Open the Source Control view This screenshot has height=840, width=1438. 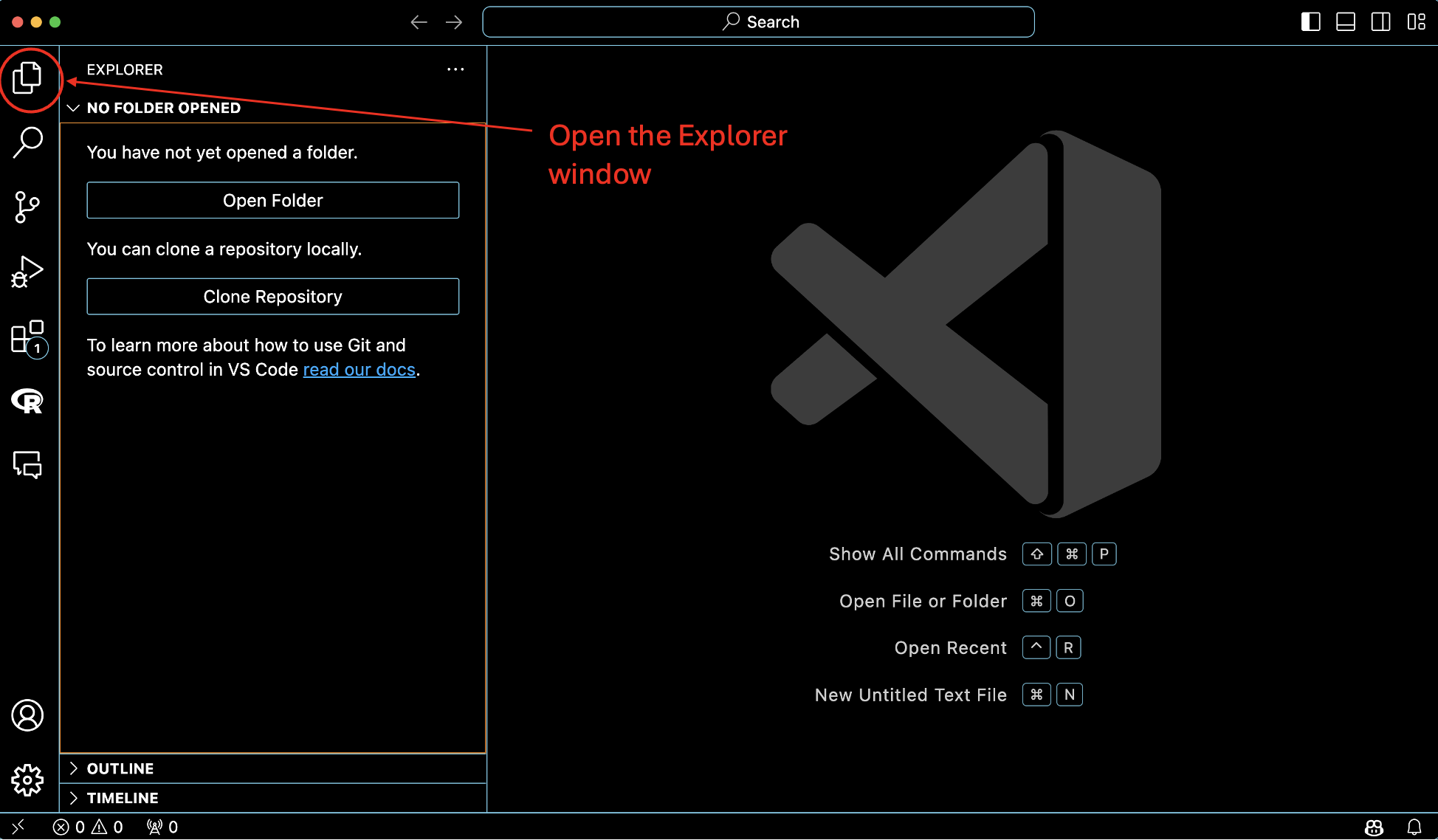click(27, 207)
